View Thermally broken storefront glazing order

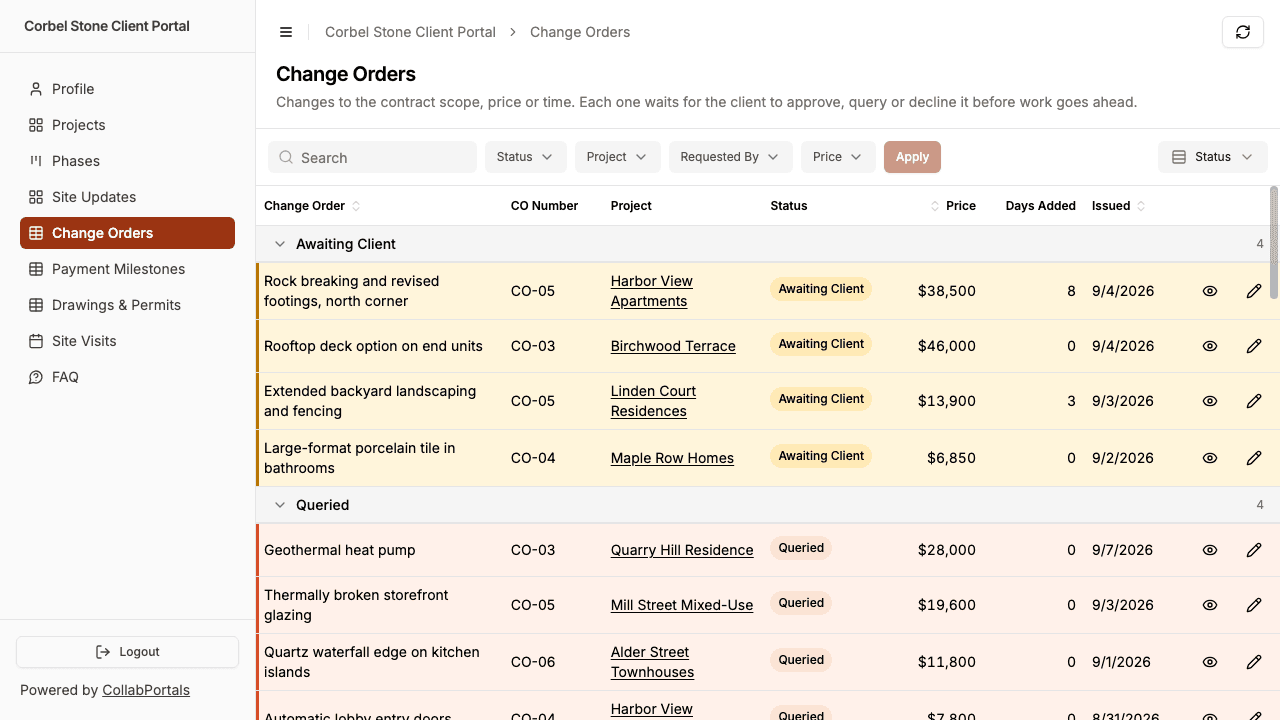[x=1210, y=605]
